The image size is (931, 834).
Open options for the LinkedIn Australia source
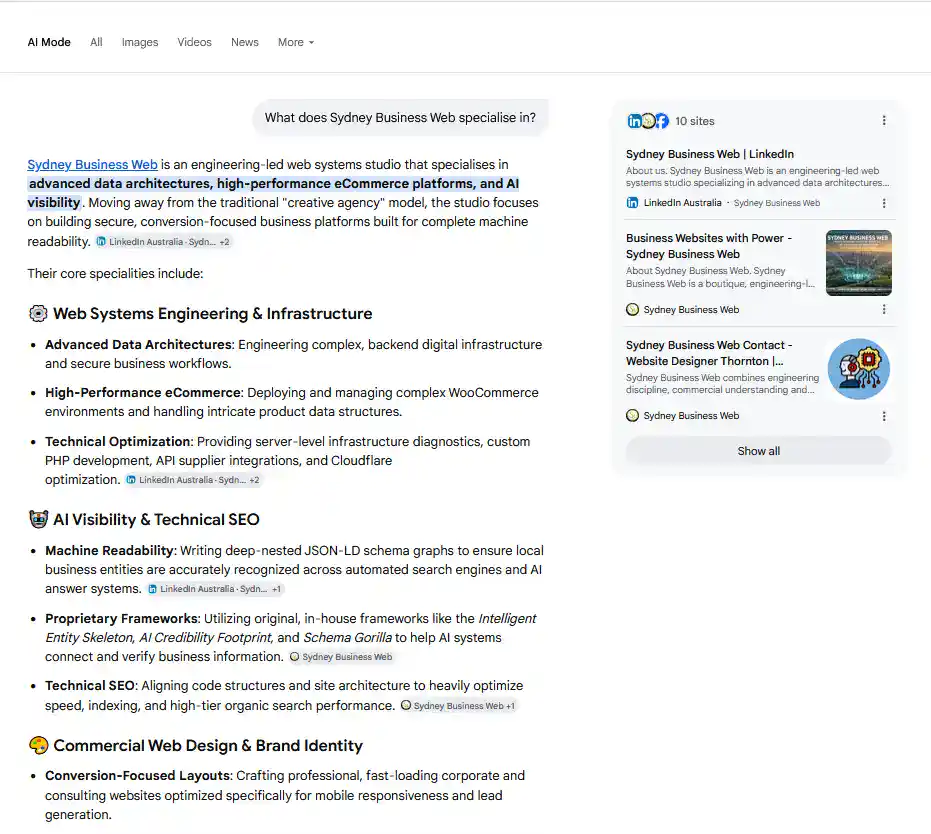(884, 203)
